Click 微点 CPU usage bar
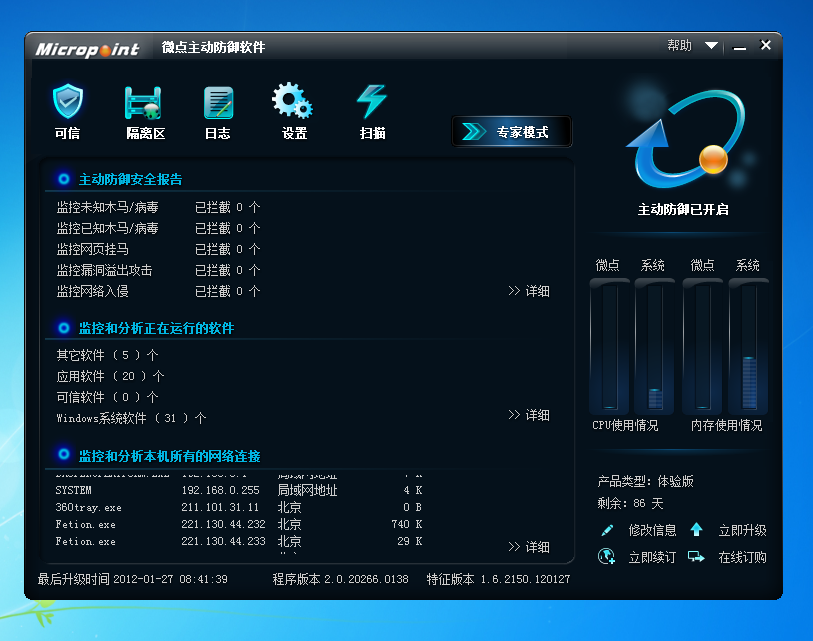This screenshot has height=641, width=813. 609,346
